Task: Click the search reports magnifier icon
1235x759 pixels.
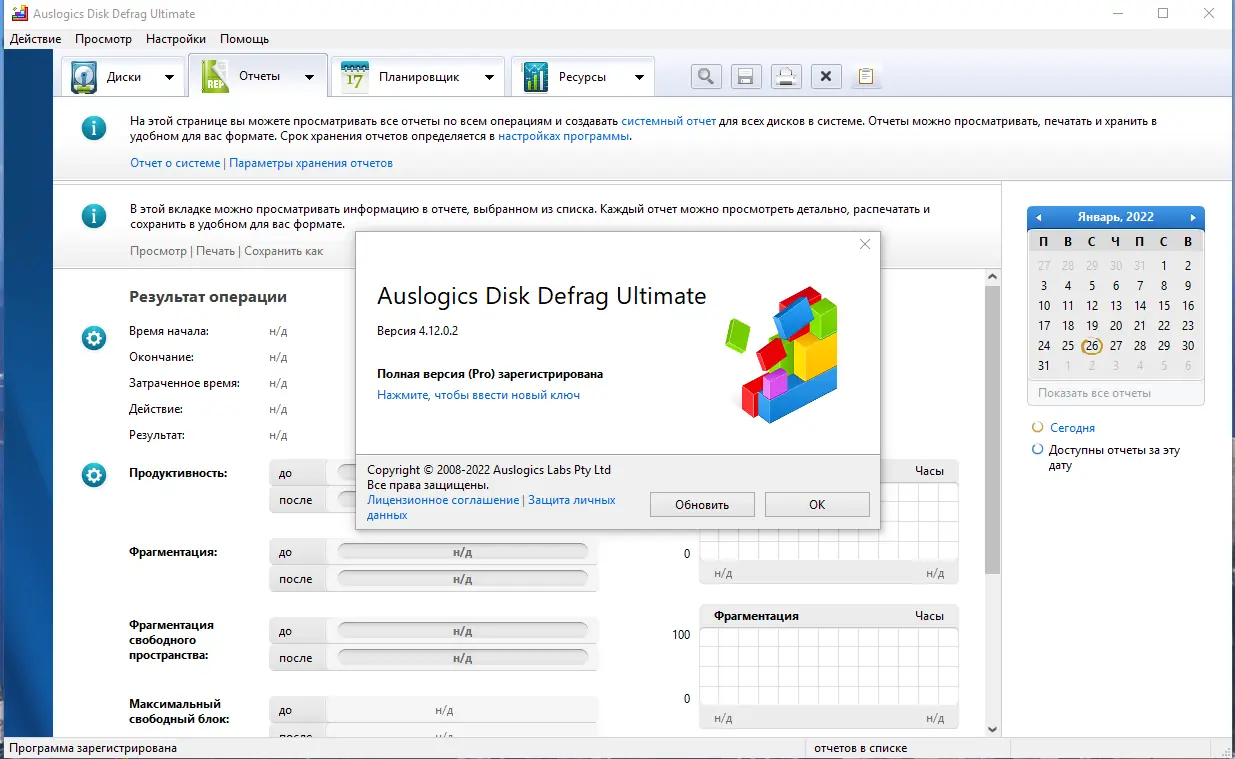Action: click(x=705, y=76)
